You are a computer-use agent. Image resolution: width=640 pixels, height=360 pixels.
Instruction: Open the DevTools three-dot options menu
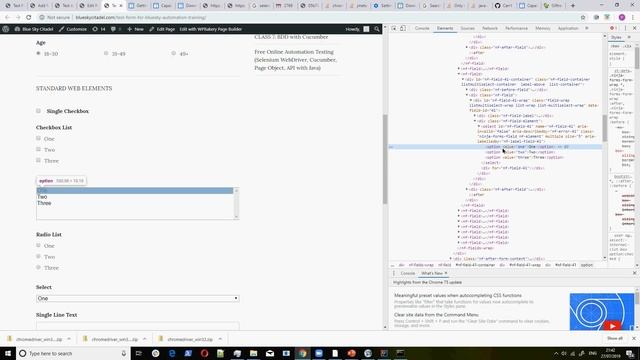(x=625, y=28)
